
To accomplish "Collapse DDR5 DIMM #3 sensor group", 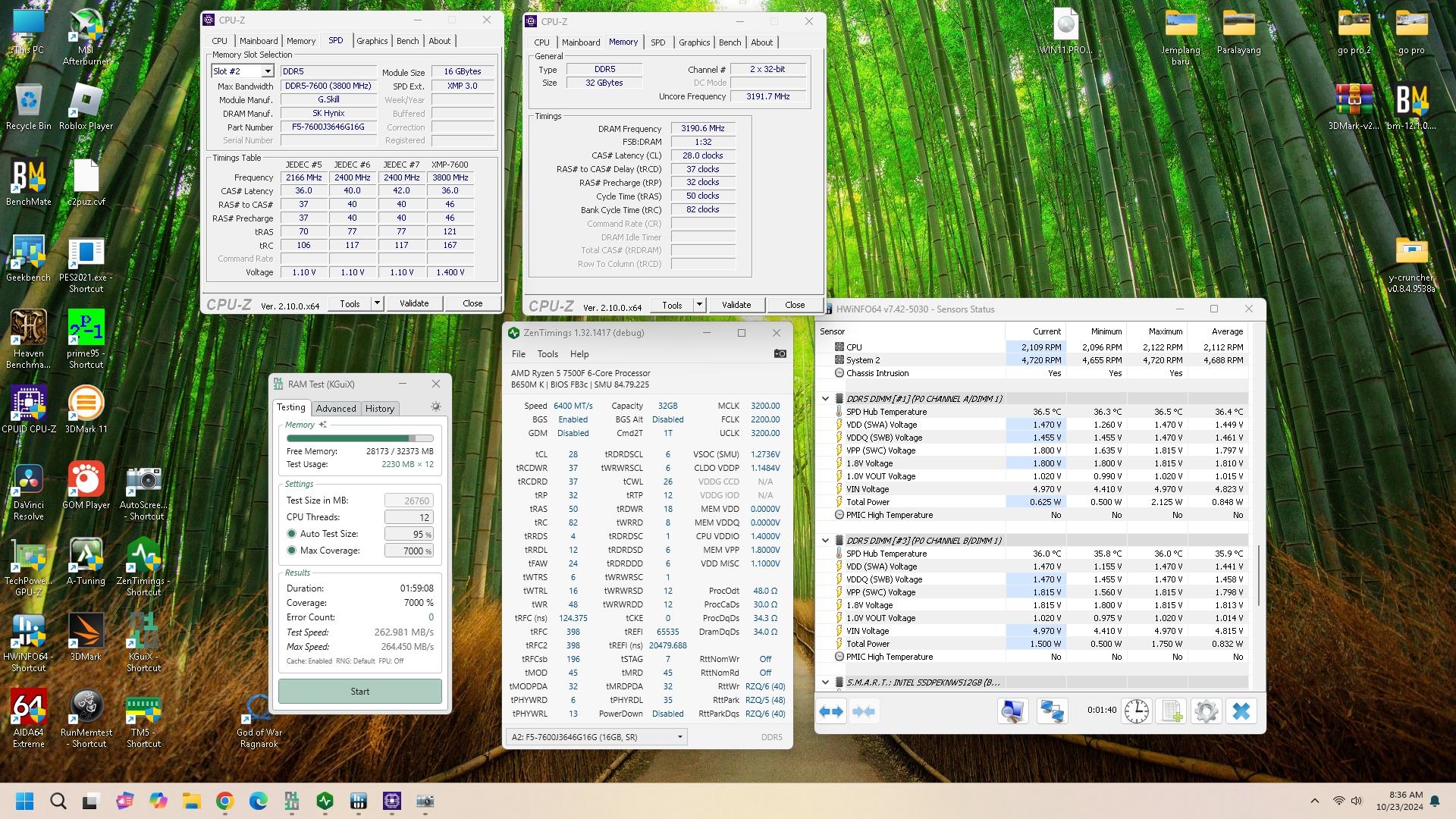I will point(825,540).
